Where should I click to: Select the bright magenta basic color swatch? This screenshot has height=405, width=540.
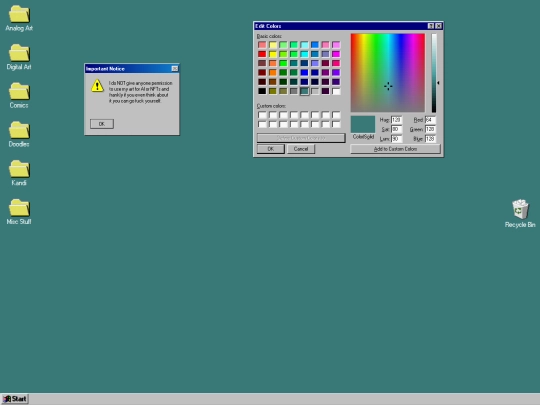pyautogui.click(x=336, y=54)
